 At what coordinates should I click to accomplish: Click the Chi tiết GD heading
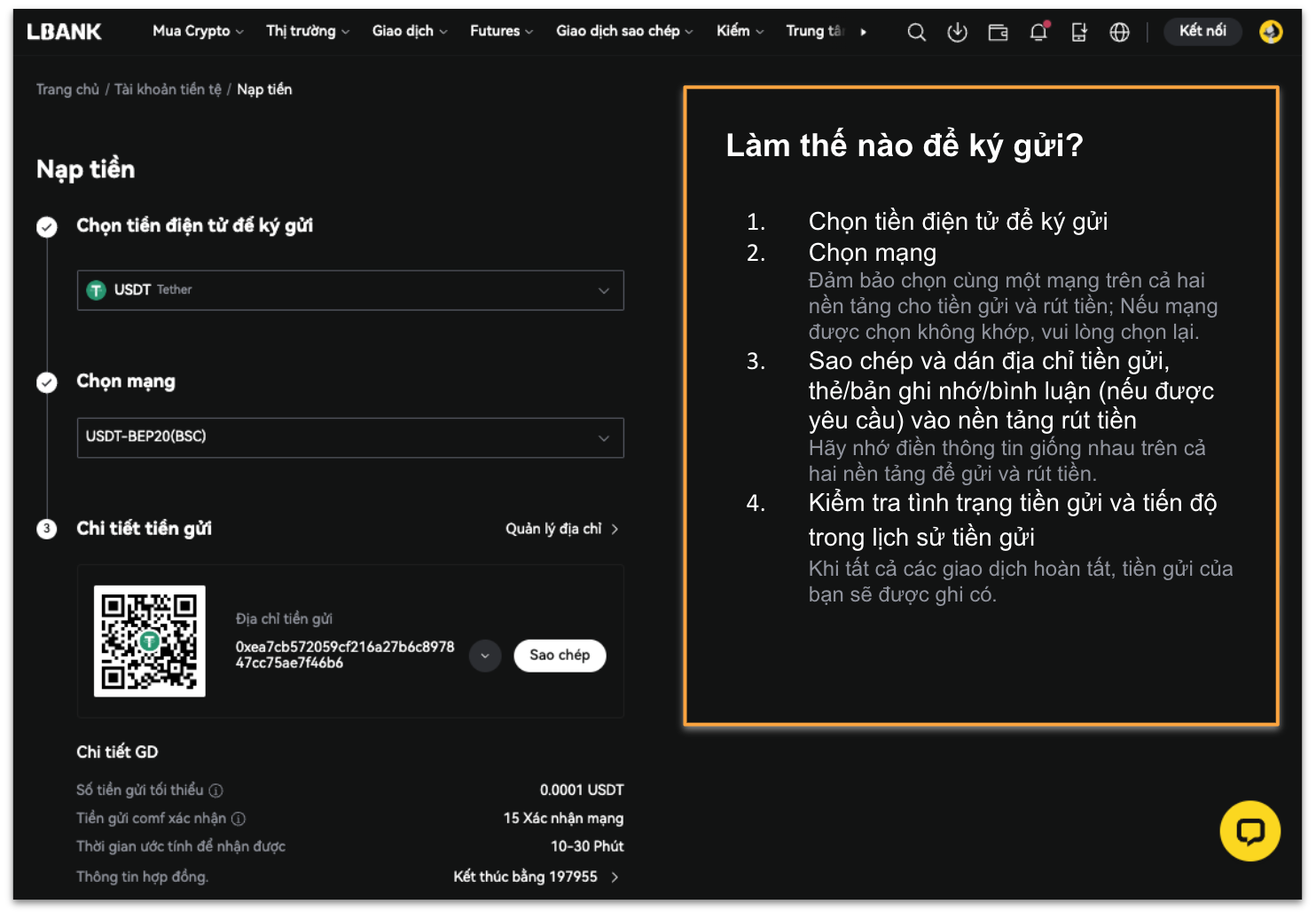[117, 752]
